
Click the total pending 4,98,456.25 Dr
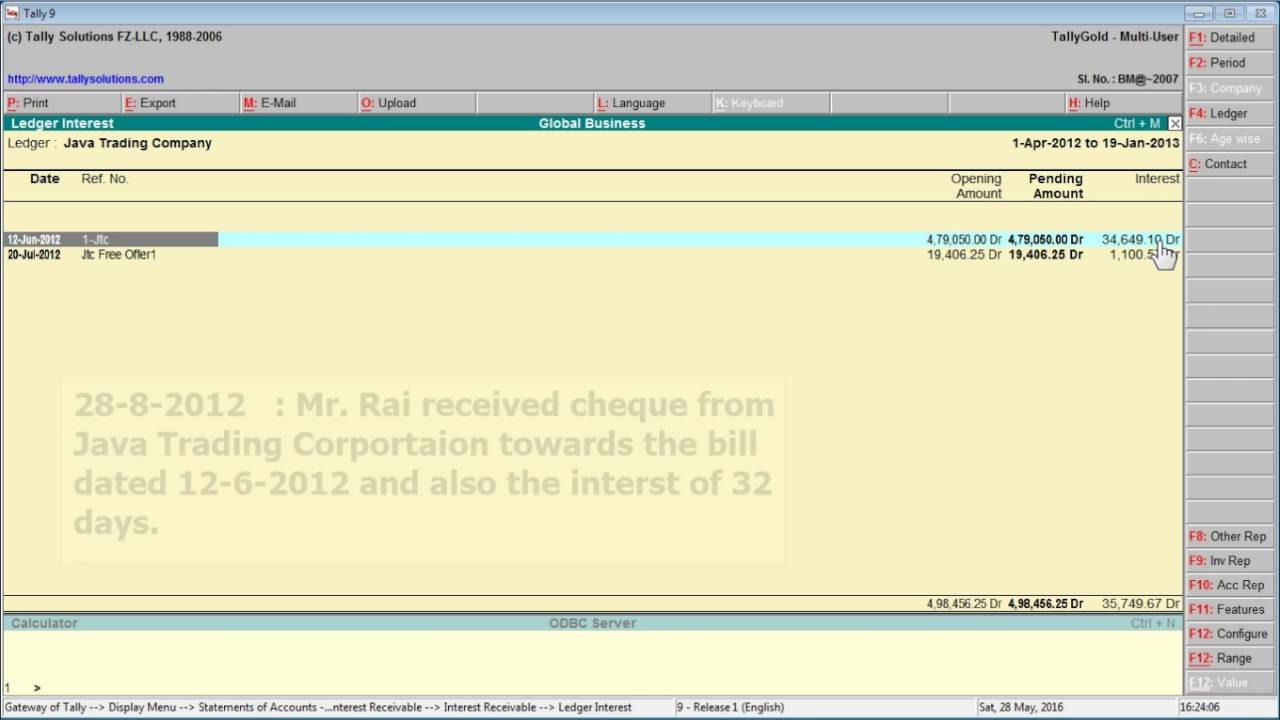click(1045, 604)
